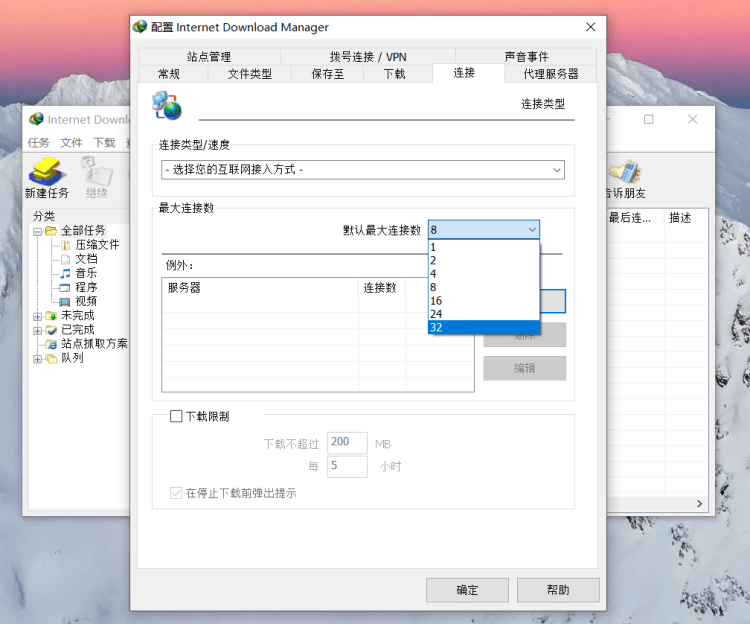Switch to the 文件类型 tab
750x624 pixels.
pos(250,74)
